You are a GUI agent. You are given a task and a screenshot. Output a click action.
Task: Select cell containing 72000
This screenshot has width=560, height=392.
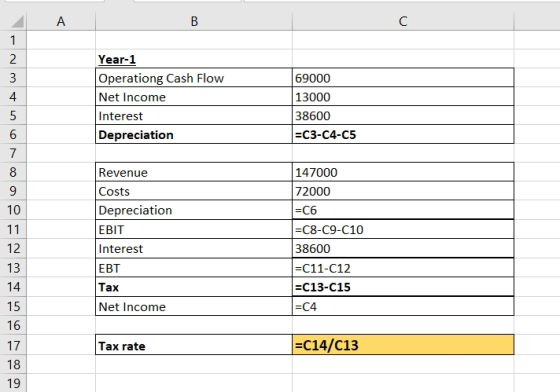[x=403, y=191]
